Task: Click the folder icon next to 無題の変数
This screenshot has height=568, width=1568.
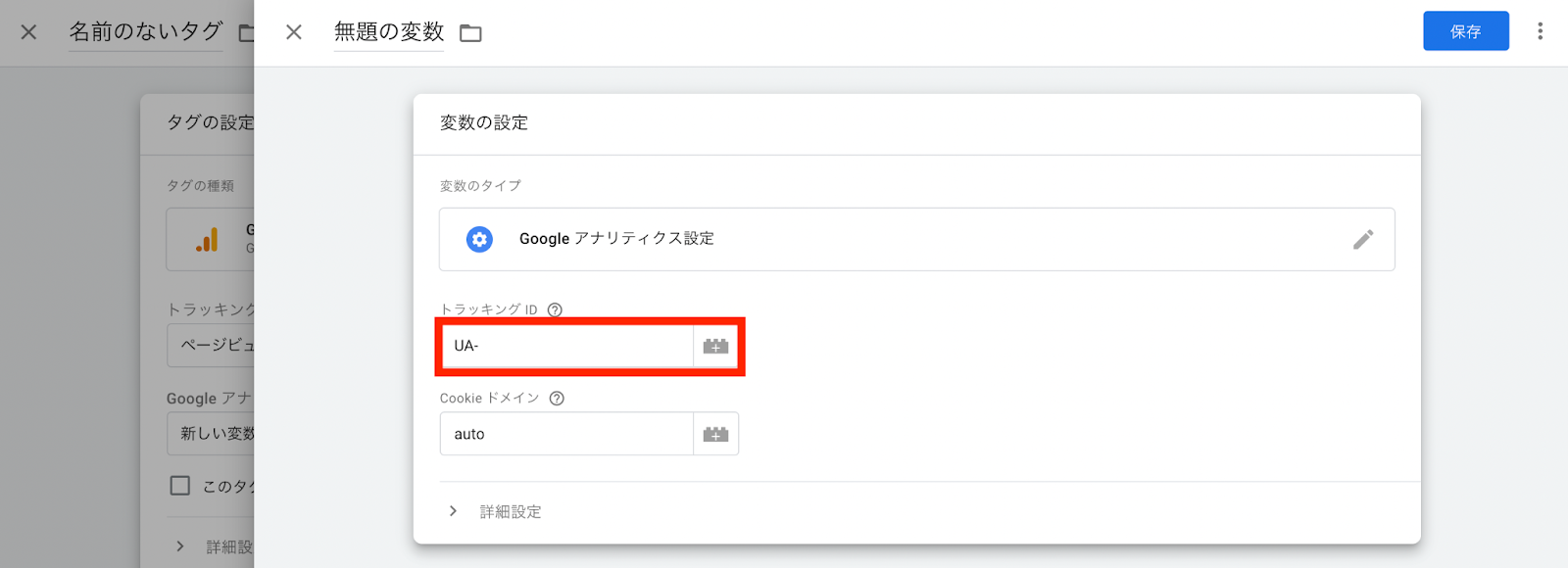Action: pyautogui.click(x=470, y=33)
